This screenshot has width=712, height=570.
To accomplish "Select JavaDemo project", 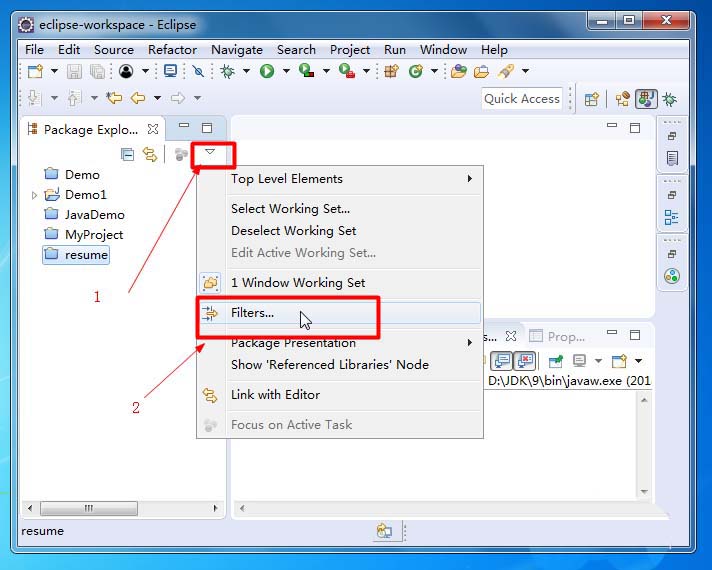I will click(x=84, y=214).
